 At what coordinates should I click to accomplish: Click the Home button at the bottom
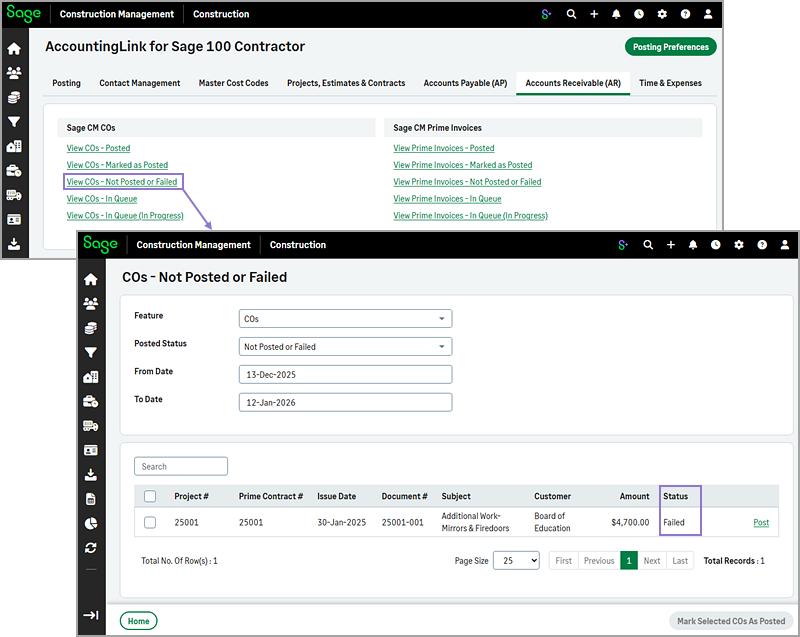[x=138, y=621]
